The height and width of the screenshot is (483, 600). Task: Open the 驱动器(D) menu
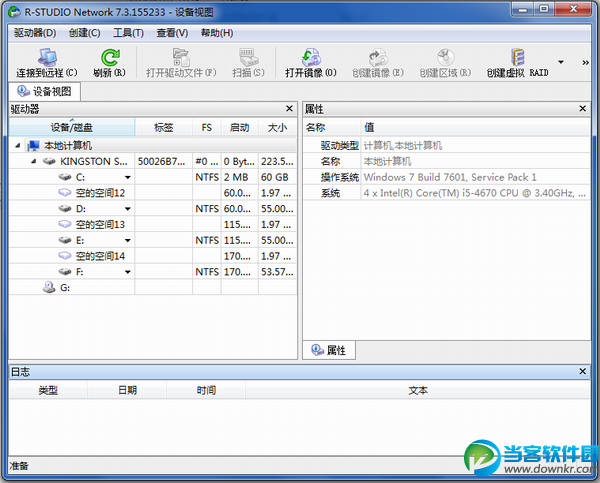35,33
